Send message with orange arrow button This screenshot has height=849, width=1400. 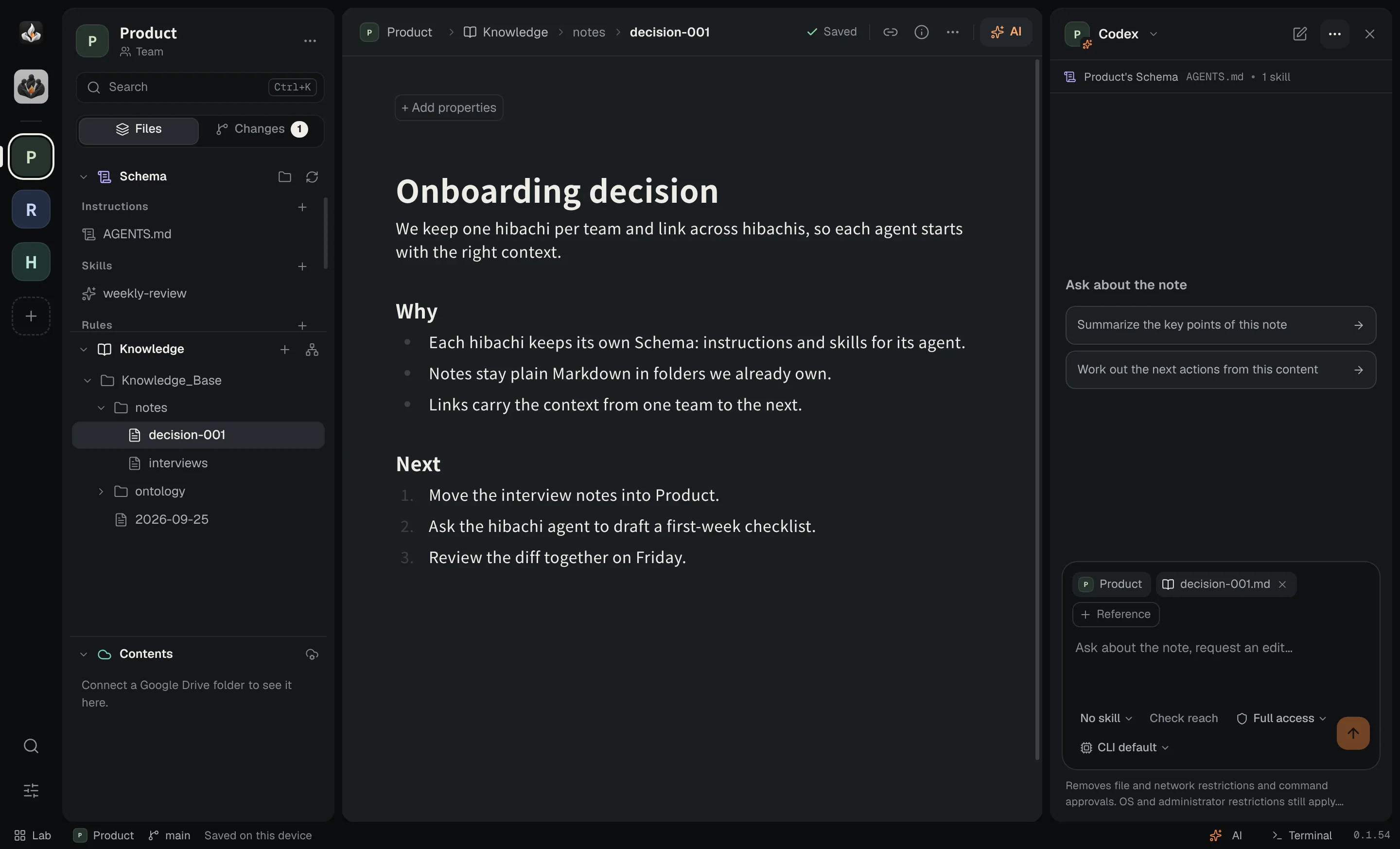(1353, 733)
